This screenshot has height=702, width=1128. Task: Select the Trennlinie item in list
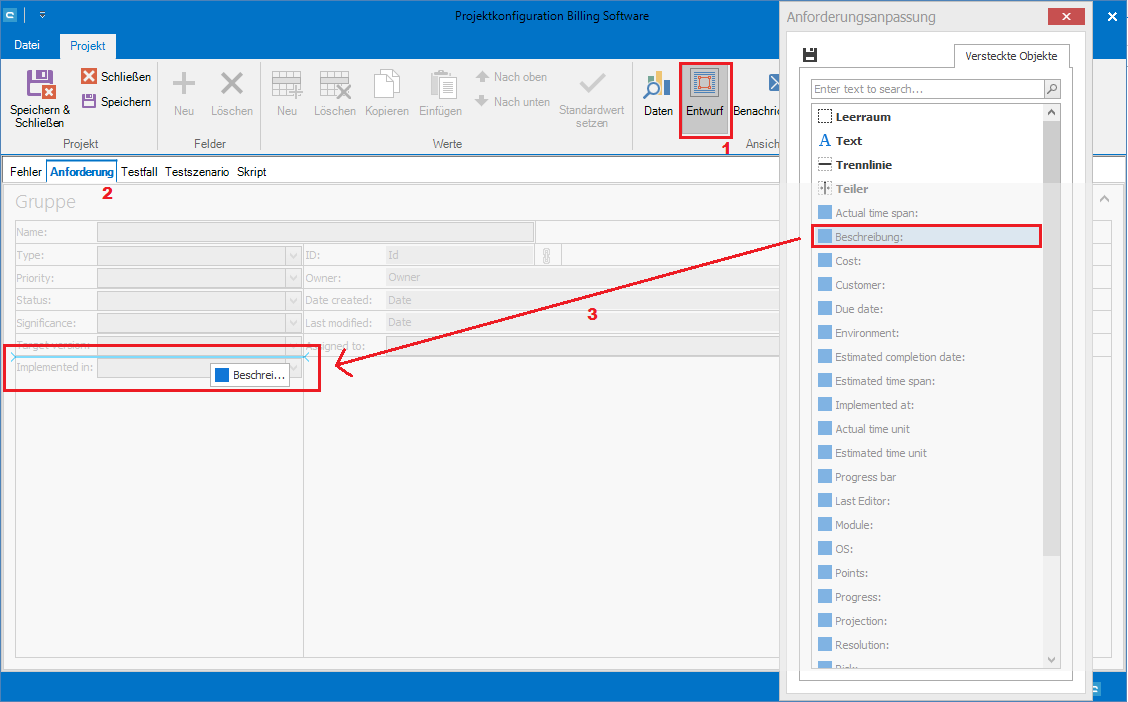862,165
